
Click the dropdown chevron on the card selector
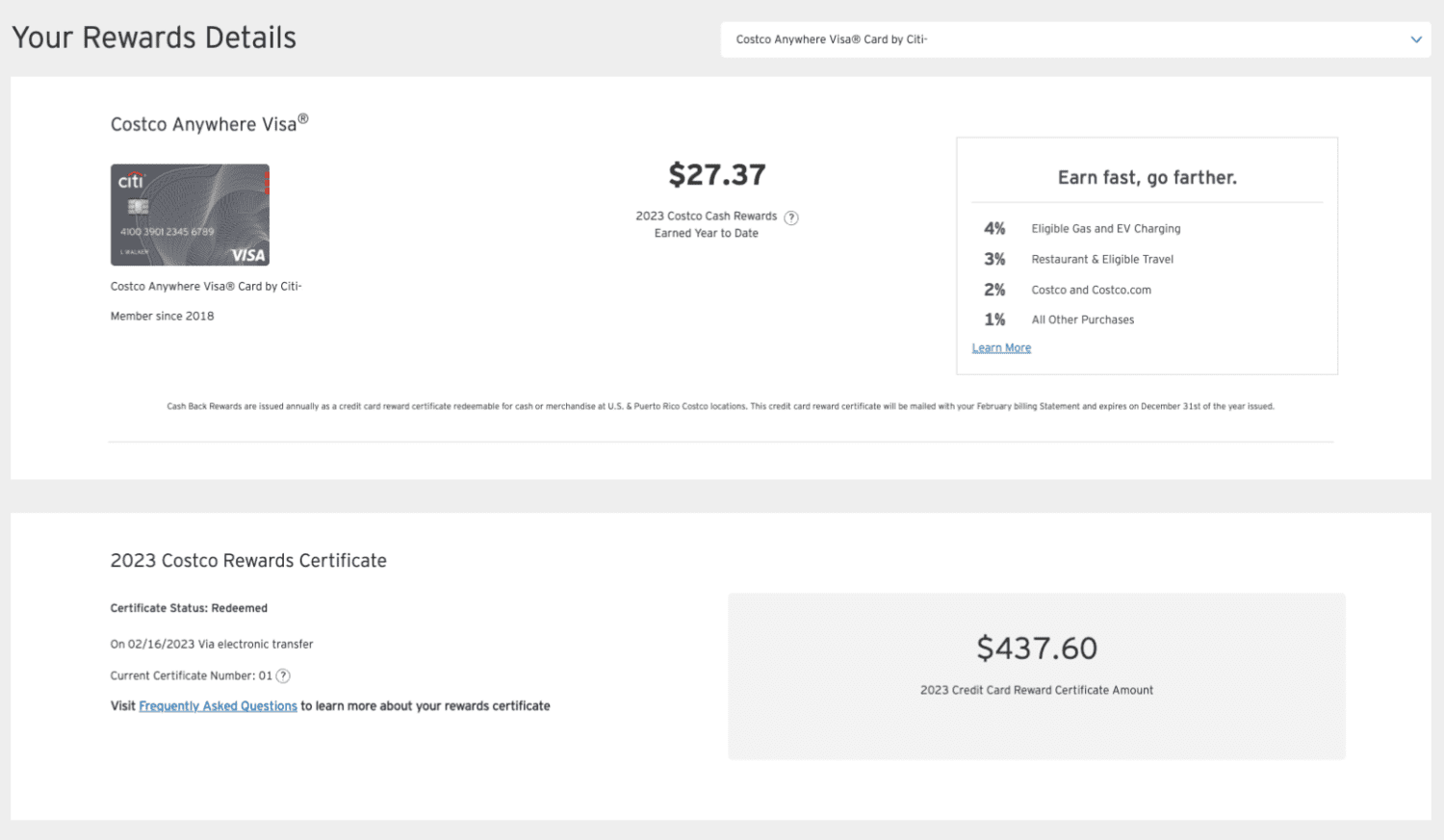1415,39
